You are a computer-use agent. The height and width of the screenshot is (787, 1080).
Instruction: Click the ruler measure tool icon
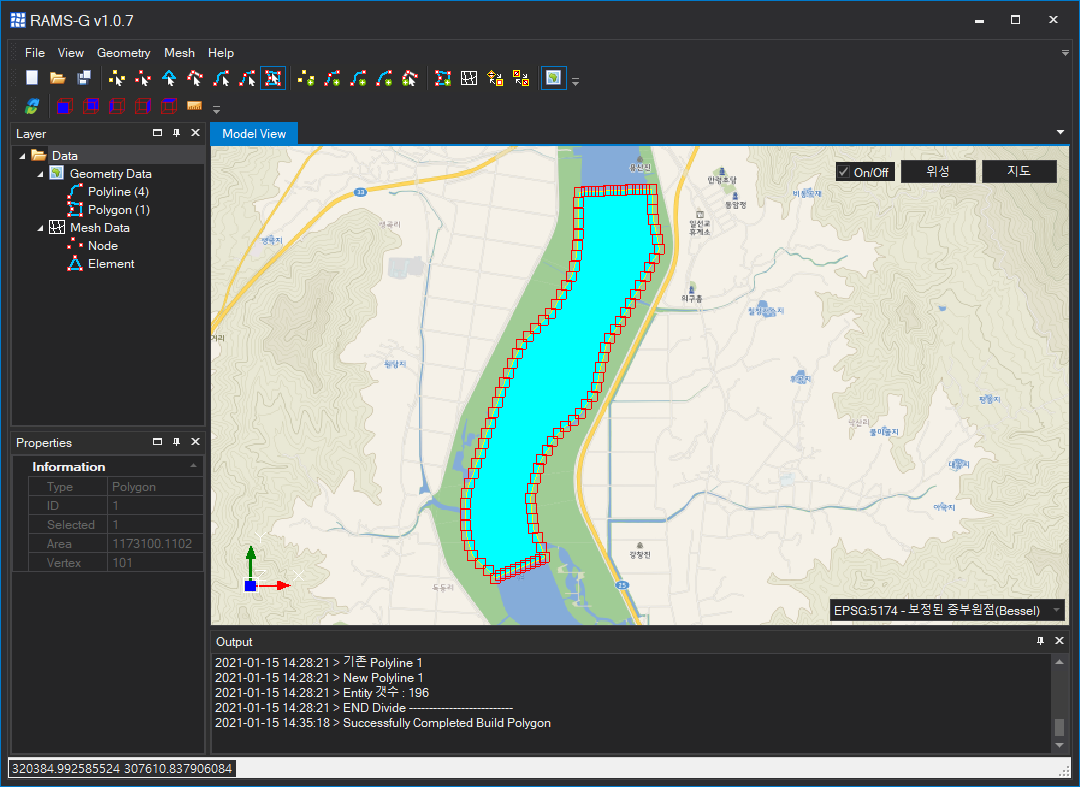point(194,106)
